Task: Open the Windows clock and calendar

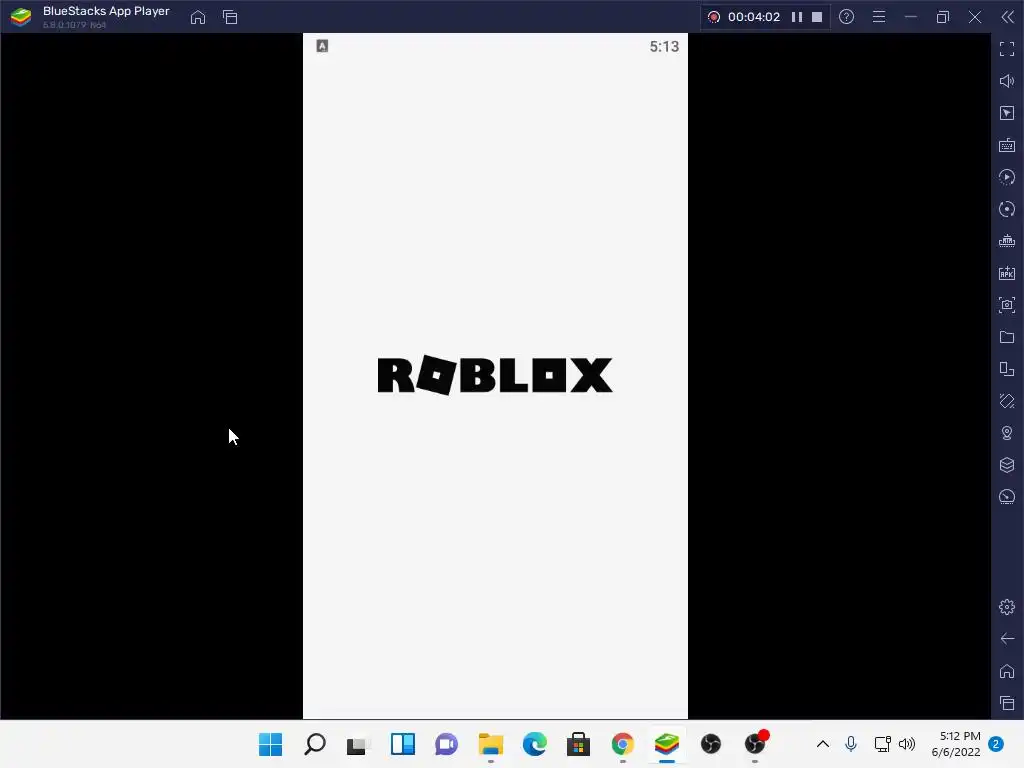Action: (x=956, y=744)
